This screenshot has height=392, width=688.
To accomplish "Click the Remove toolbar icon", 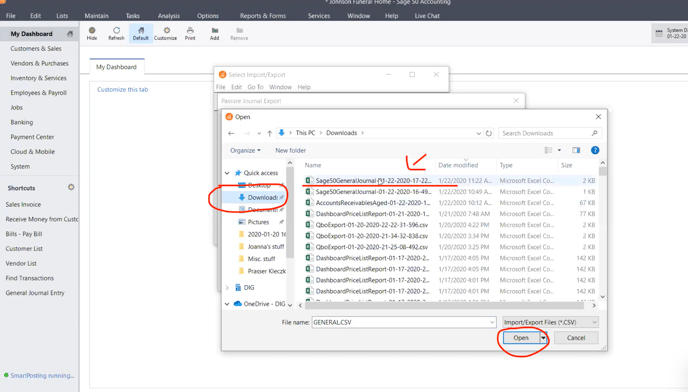I will coord(240,30).
